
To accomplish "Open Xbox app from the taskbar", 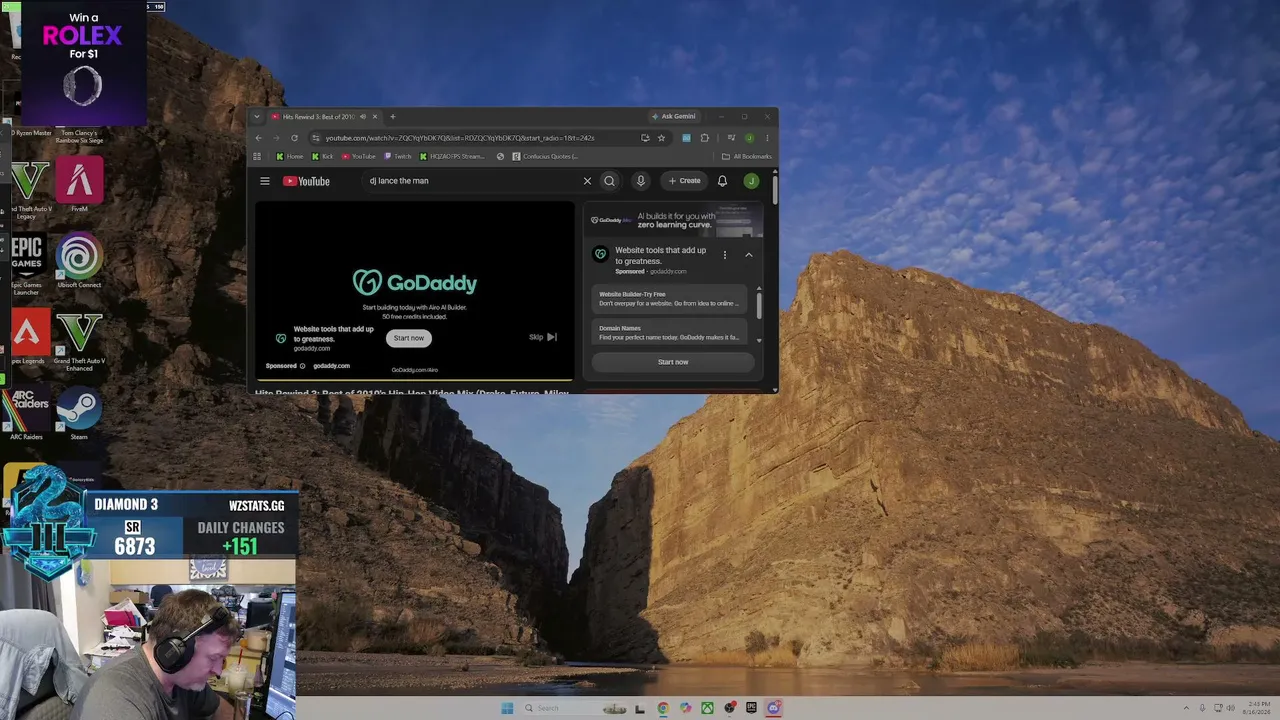I will click(707, 708).
